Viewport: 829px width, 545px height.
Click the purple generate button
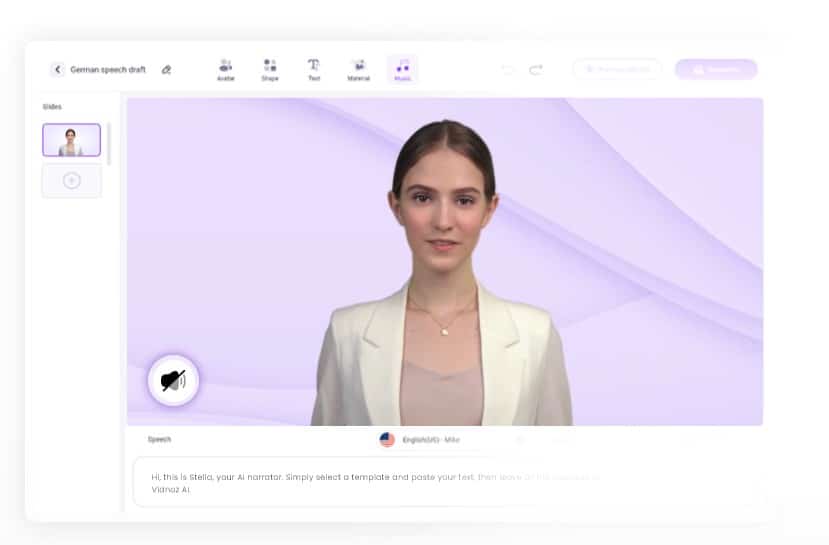pos(716,69)
